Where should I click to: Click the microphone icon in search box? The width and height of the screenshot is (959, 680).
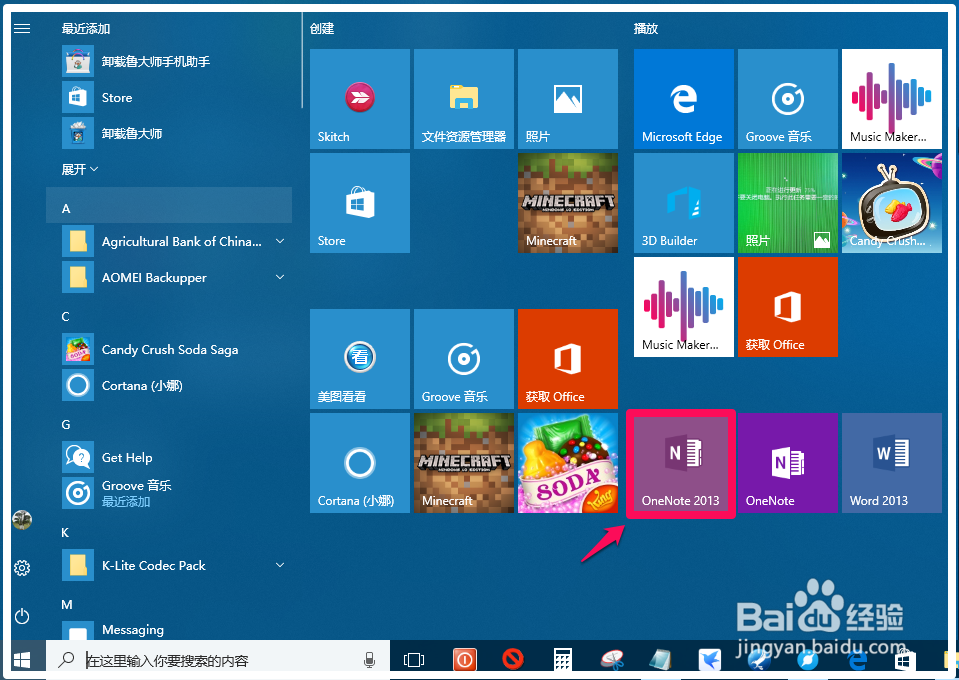[x=369, y=660]
